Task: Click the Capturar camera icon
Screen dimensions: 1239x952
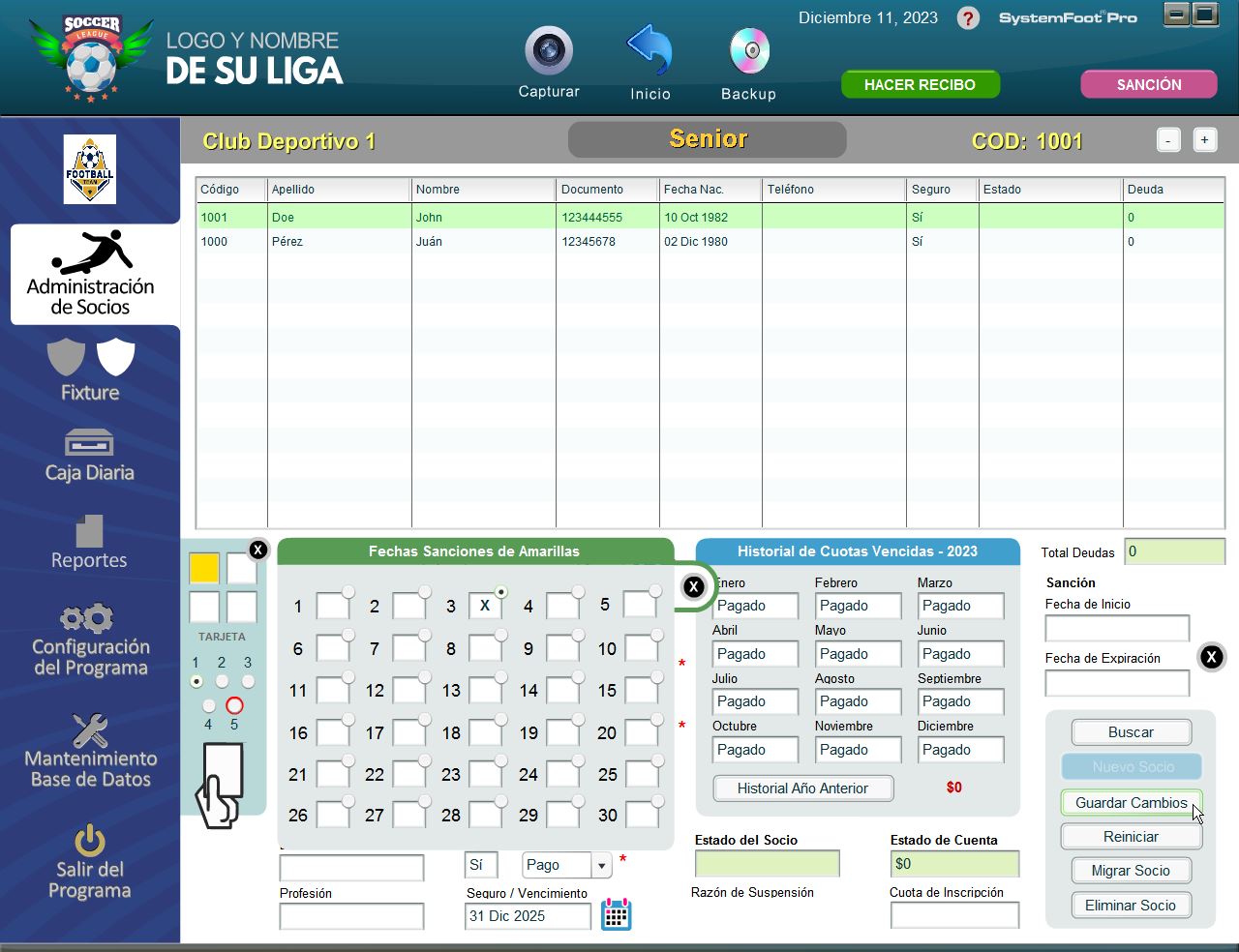Action: (x=549, y=50)
